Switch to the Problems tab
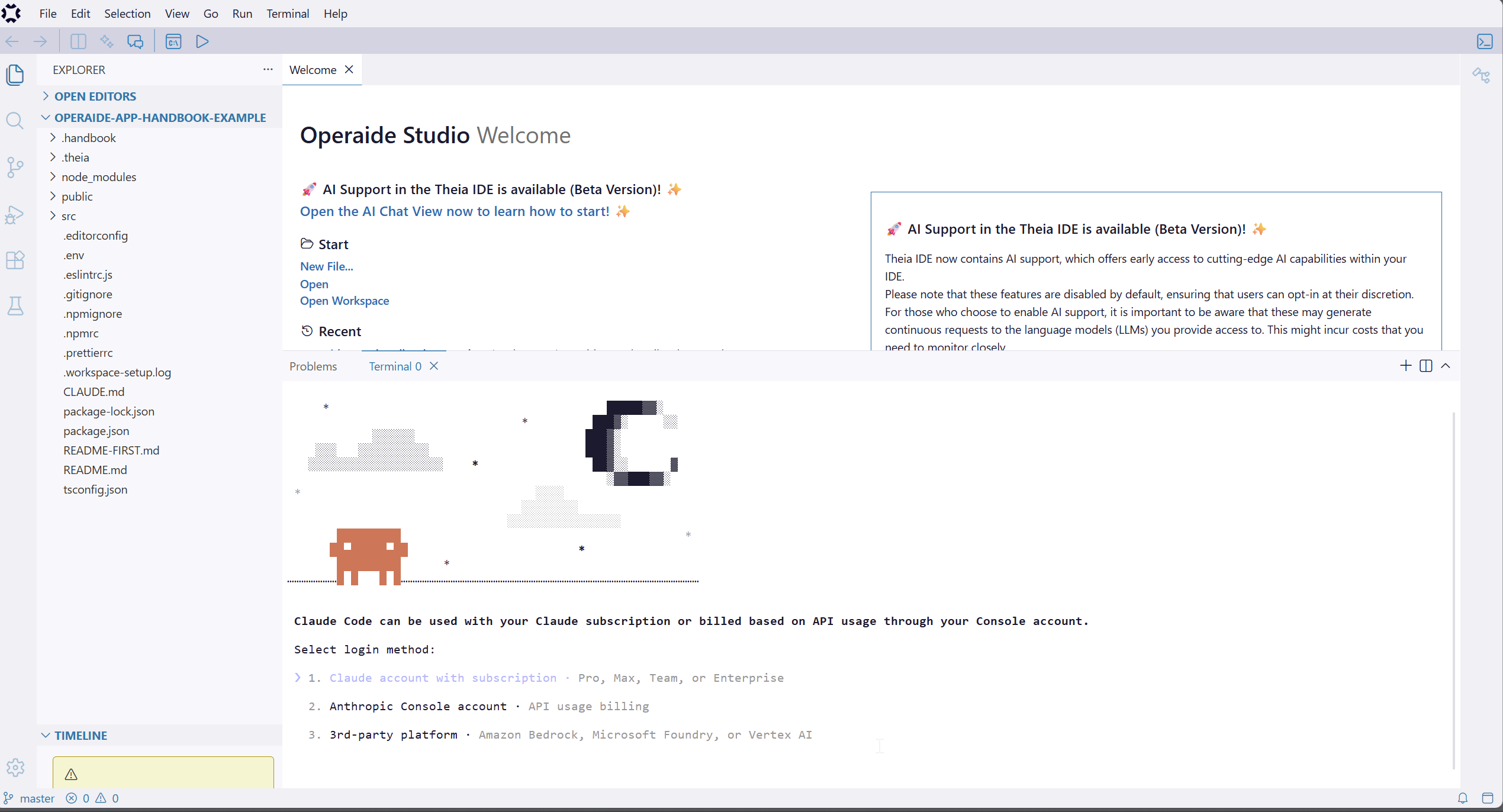Viewport: 1503px width, 812px height. 313,366
